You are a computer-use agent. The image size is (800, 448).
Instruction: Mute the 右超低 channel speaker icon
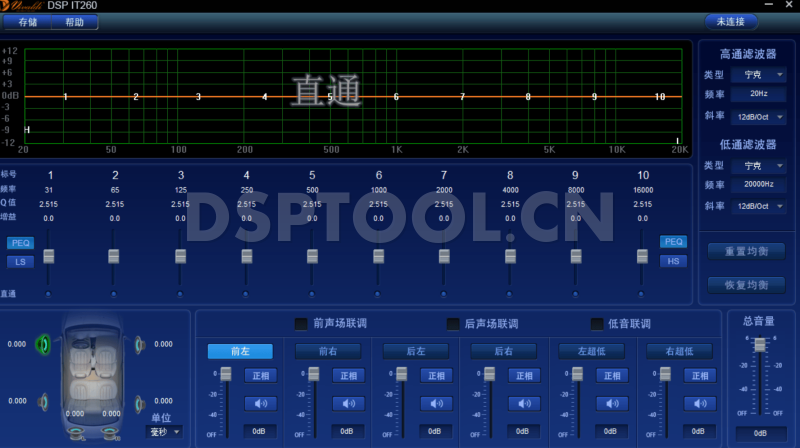click(x=696, y=404)
